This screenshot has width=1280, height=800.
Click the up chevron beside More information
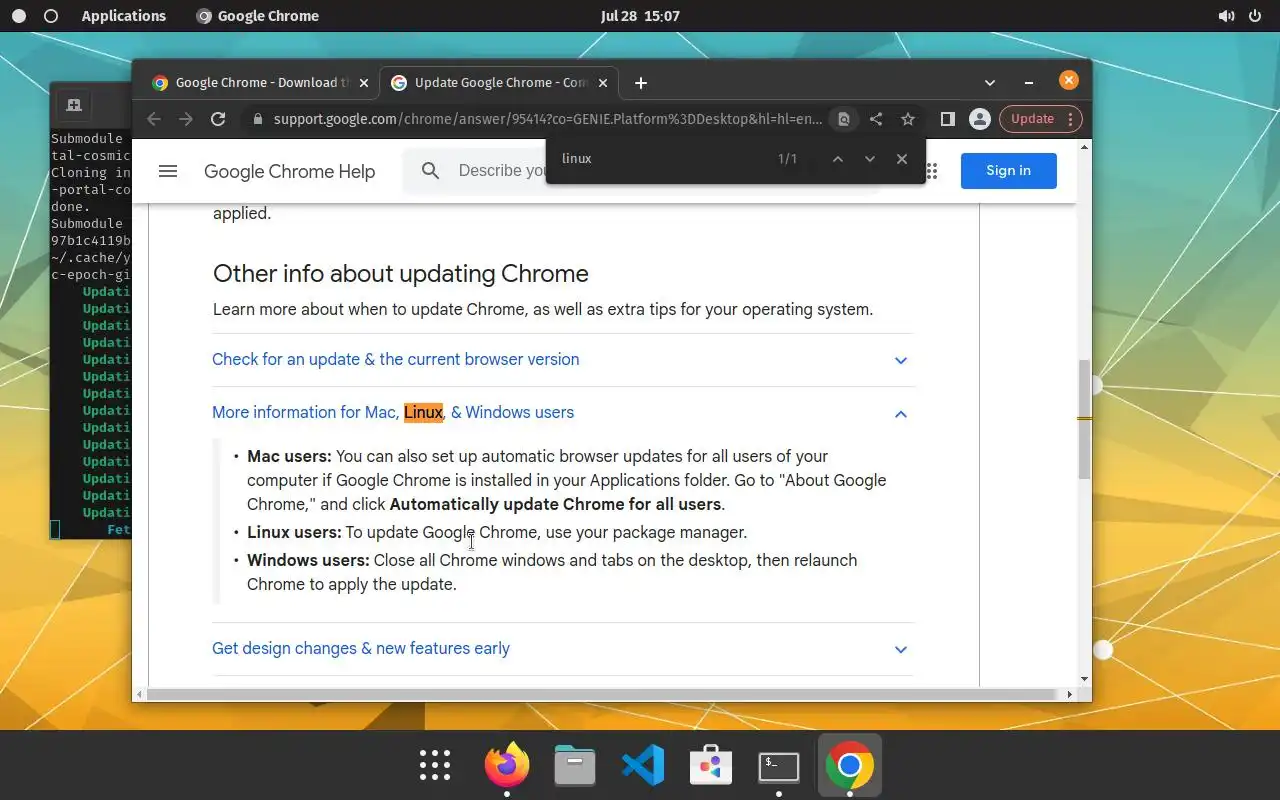pos(901,413)
